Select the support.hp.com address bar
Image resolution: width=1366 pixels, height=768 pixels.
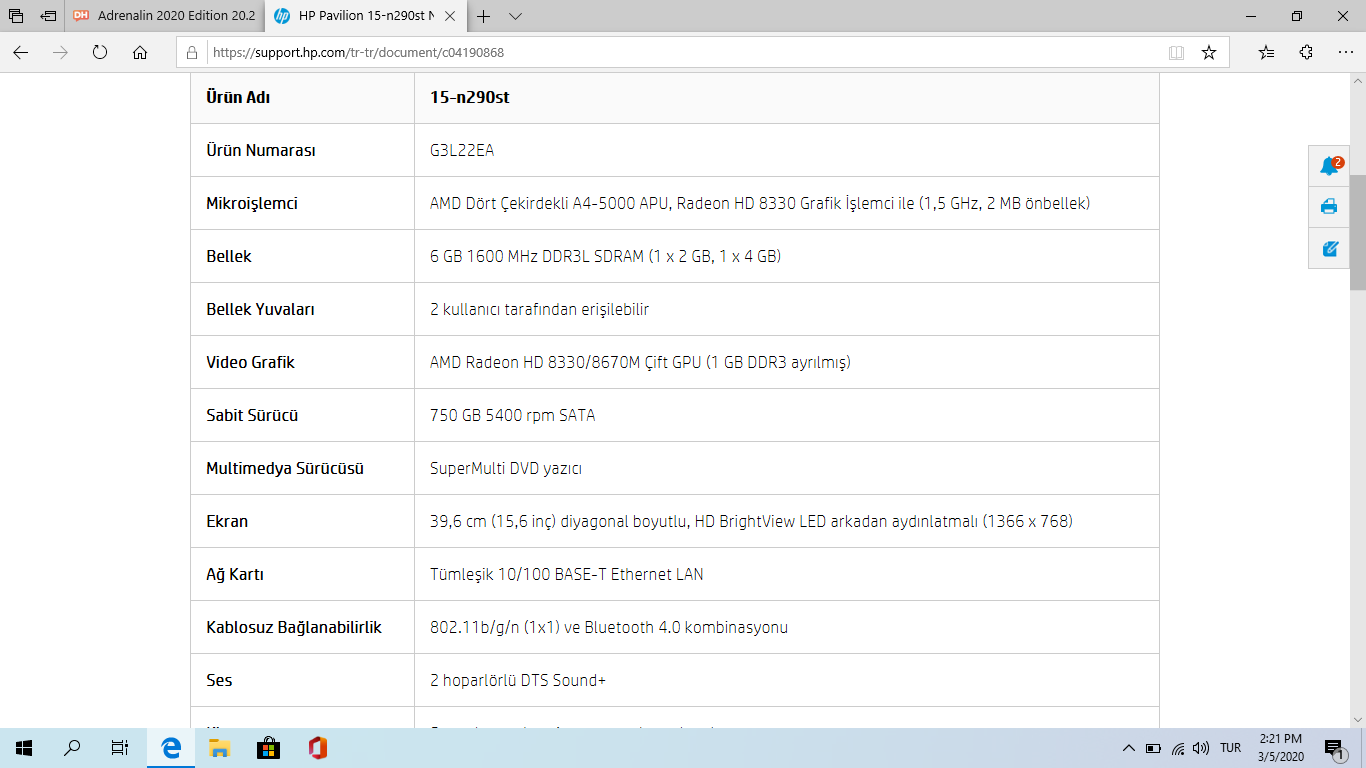pyautogui.click(x=684, y=53)
